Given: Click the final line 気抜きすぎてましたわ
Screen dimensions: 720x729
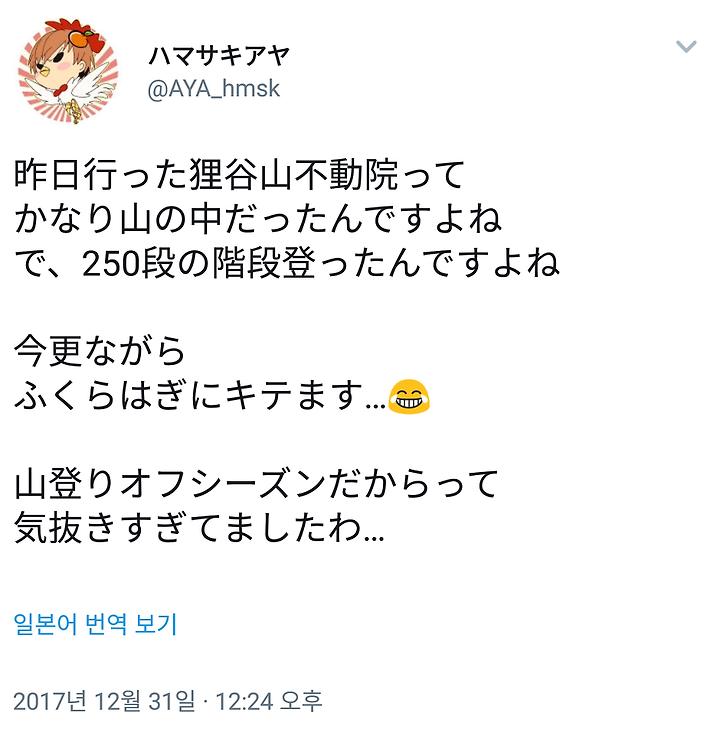Looking at the screenshot, I should [x=188, y=529].
